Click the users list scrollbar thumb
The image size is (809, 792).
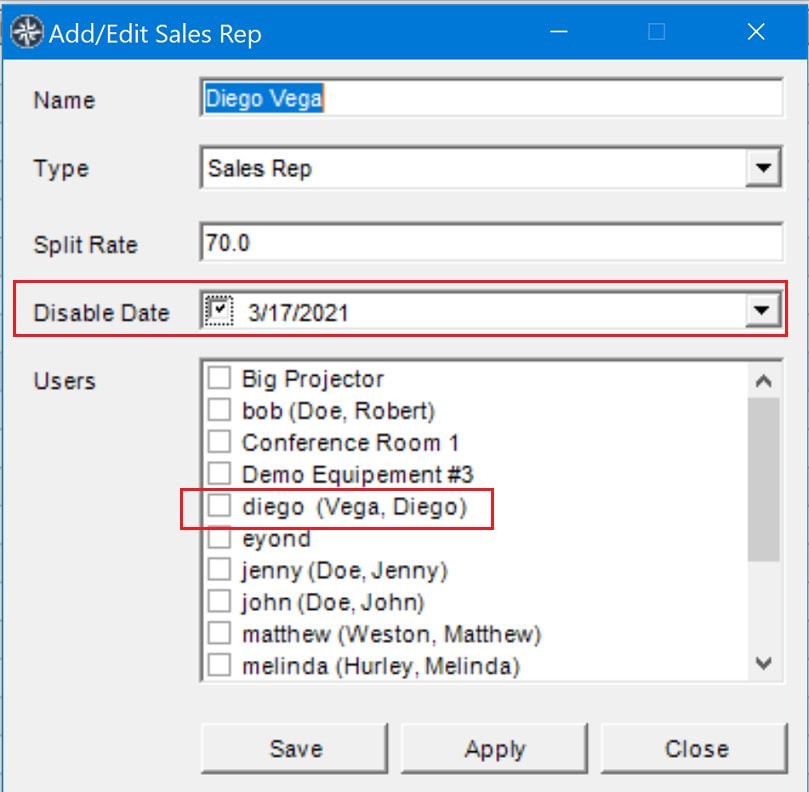[764, 479]
